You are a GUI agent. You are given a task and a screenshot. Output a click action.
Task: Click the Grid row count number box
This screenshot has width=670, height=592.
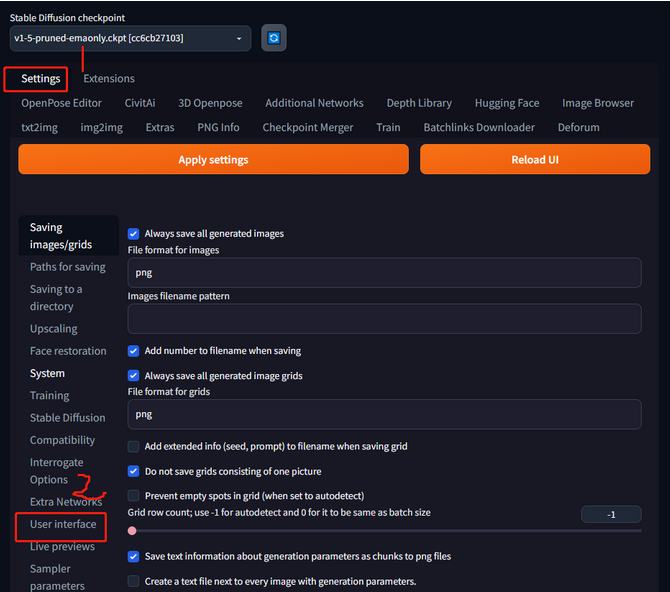(x=610, y=514)
